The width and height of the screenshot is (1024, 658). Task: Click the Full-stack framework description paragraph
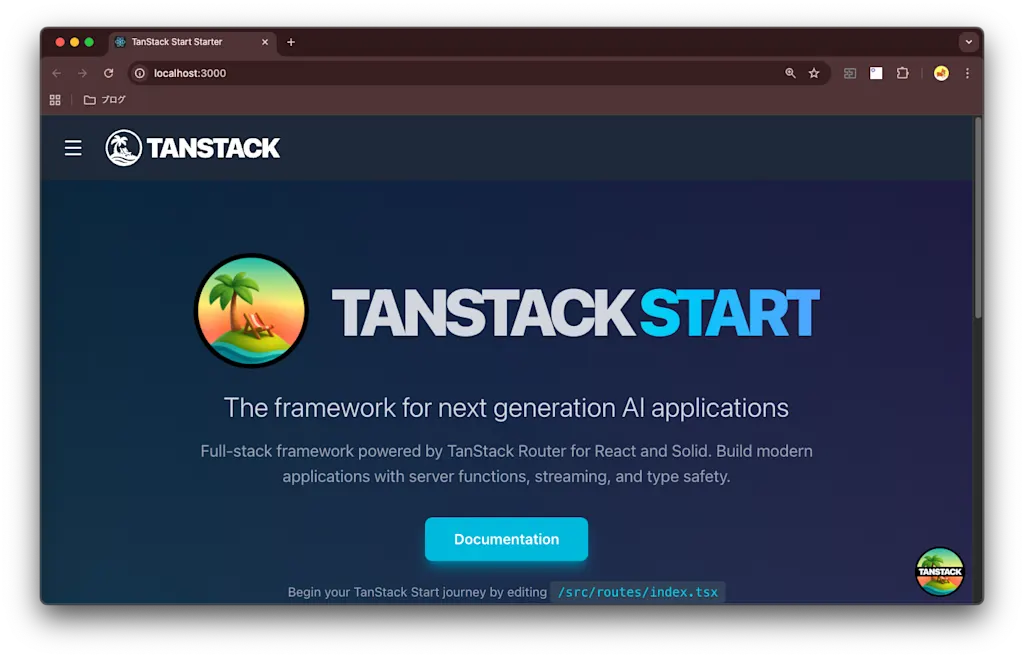(x=506, y=463)
